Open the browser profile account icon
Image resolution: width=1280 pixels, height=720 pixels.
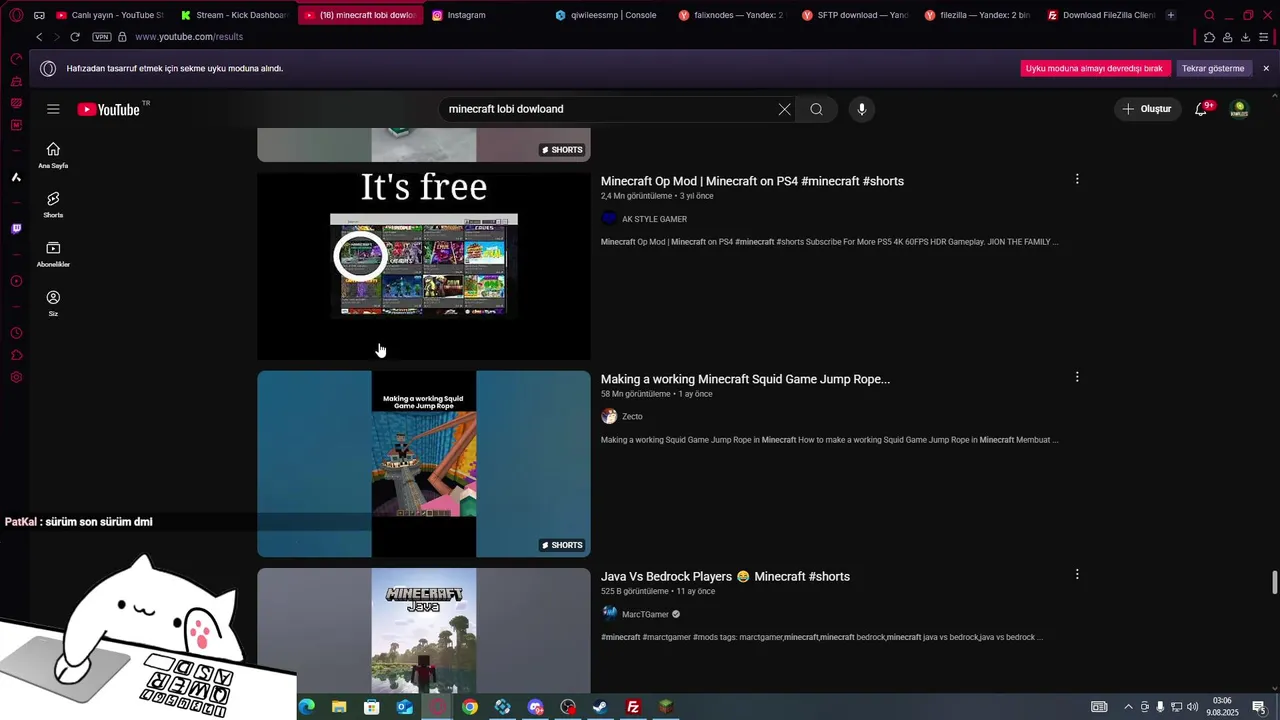[1227, 37]
